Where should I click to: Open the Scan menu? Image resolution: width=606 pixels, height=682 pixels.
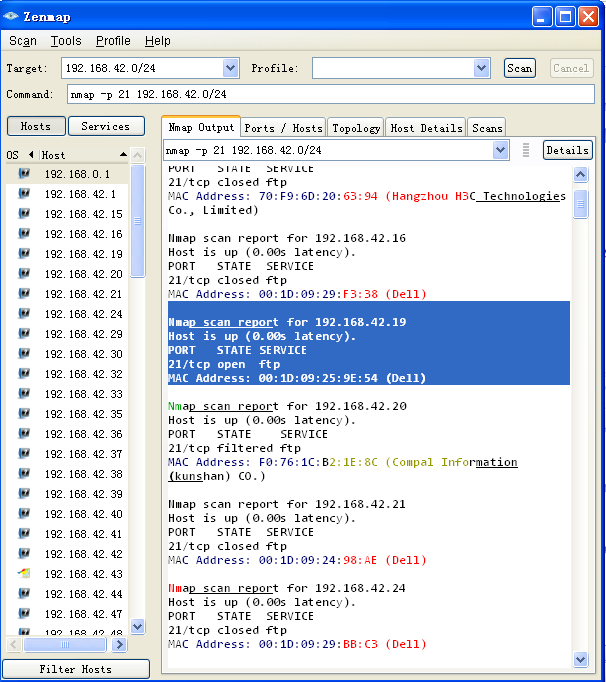pyautogui.click(x=23, y=41)
